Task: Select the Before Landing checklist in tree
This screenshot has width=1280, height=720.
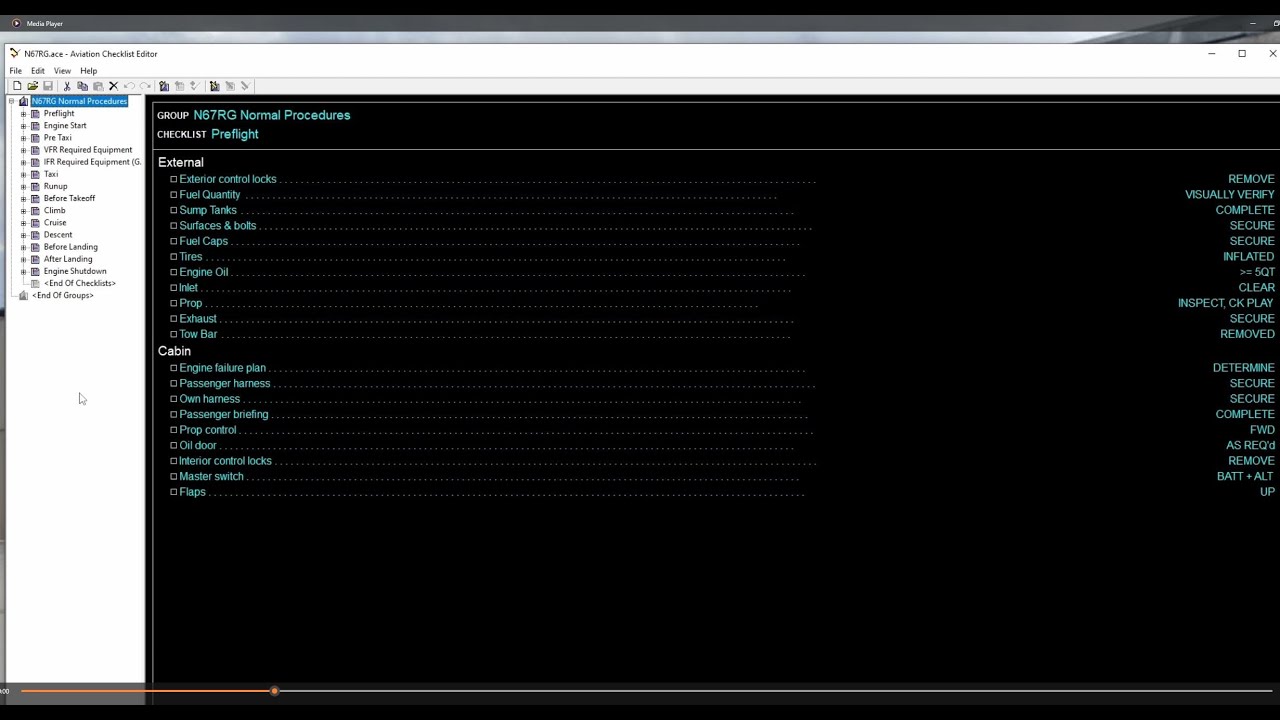Action: (x=70, y=247)
